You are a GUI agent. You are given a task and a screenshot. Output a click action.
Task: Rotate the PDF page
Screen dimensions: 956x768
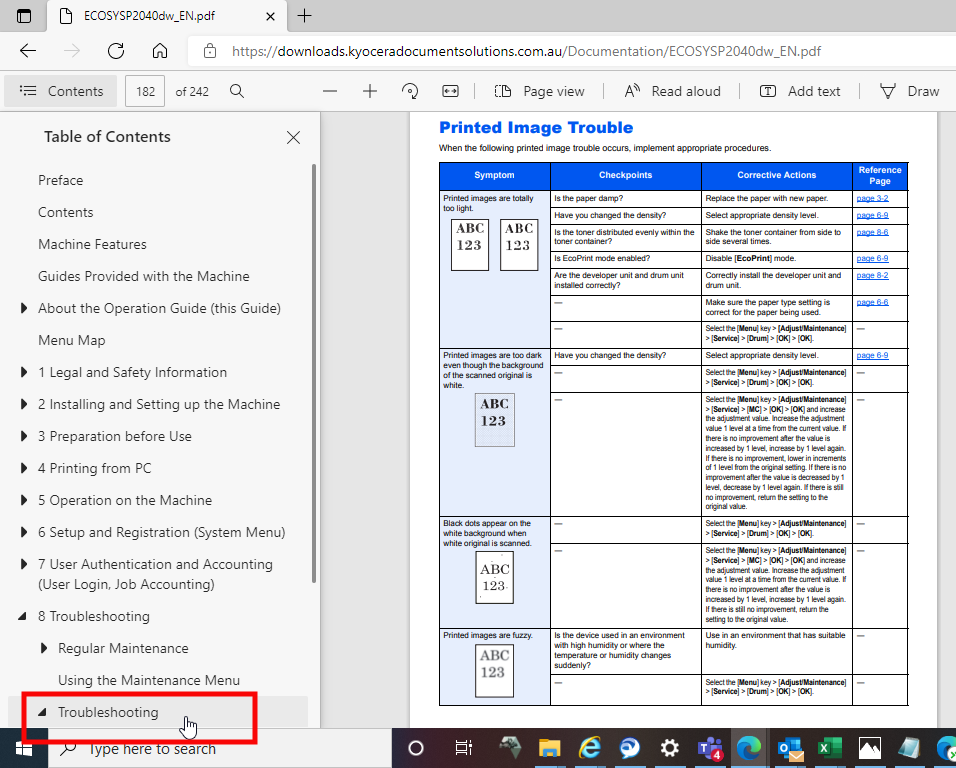(x=409, y=91)
